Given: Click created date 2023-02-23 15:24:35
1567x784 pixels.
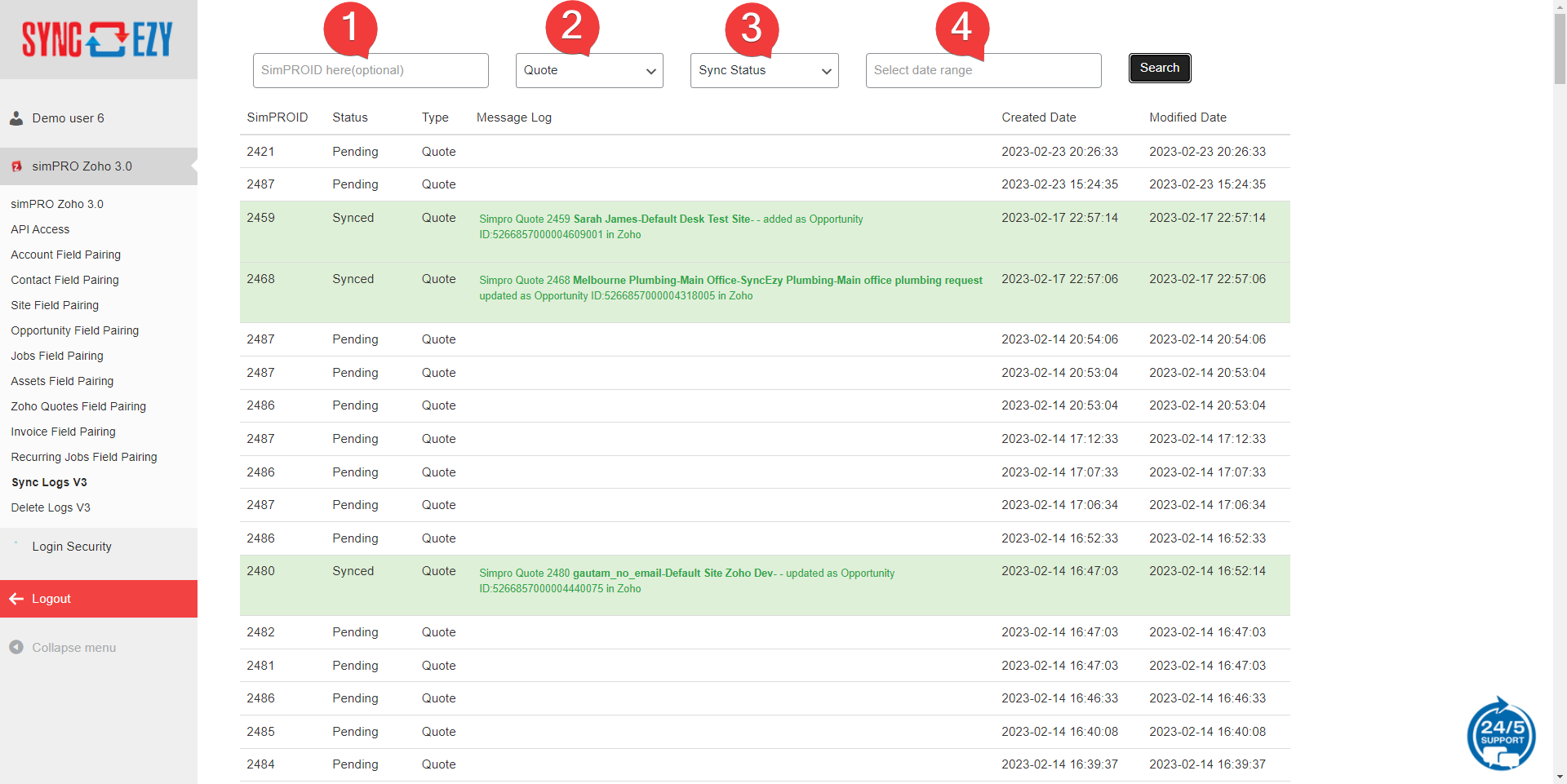Looking at the screenshot, I should click(1059, 184).
